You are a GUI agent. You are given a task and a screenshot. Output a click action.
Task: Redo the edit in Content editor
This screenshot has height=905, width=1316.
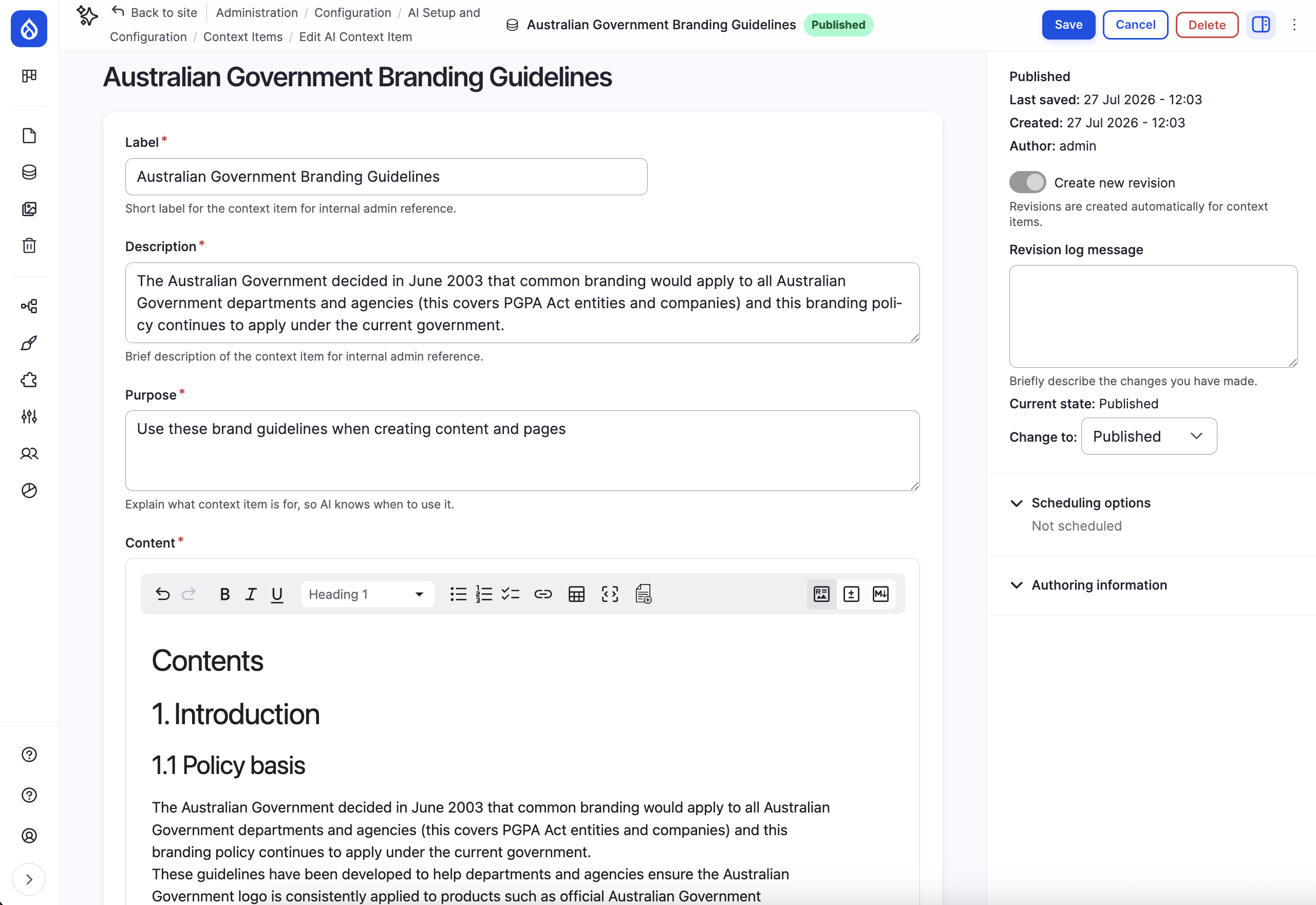click(x=188, y=594)
